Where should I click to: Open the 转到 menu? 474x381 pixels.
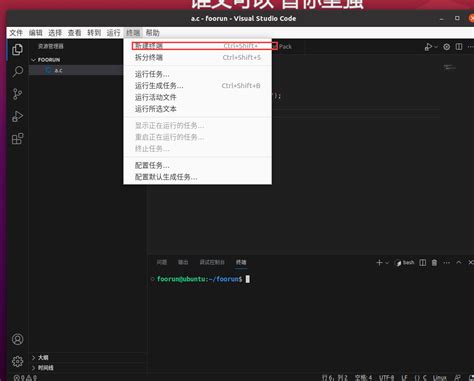tap(94, 33)
